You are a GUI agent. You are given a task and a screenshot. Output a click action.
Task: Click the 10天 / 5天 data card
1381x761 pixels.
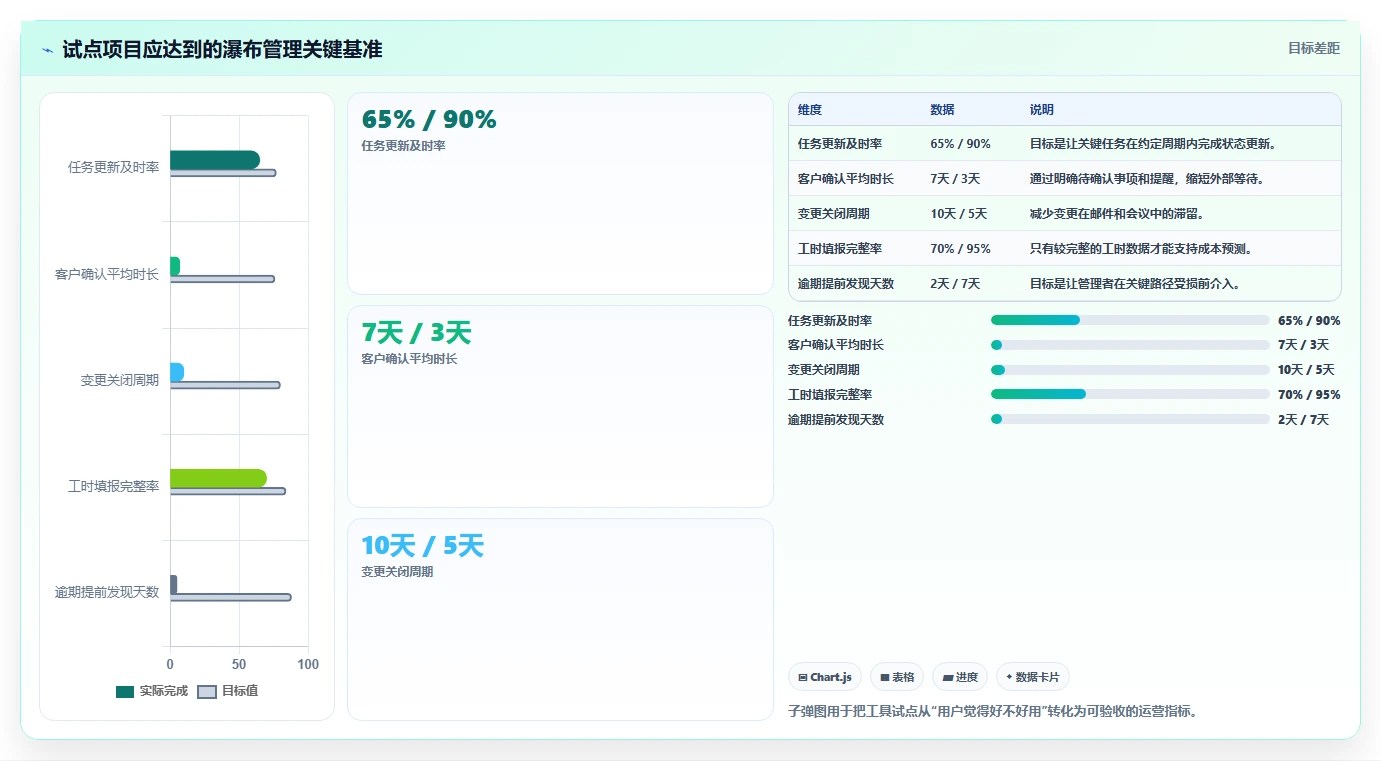(560, 619)
